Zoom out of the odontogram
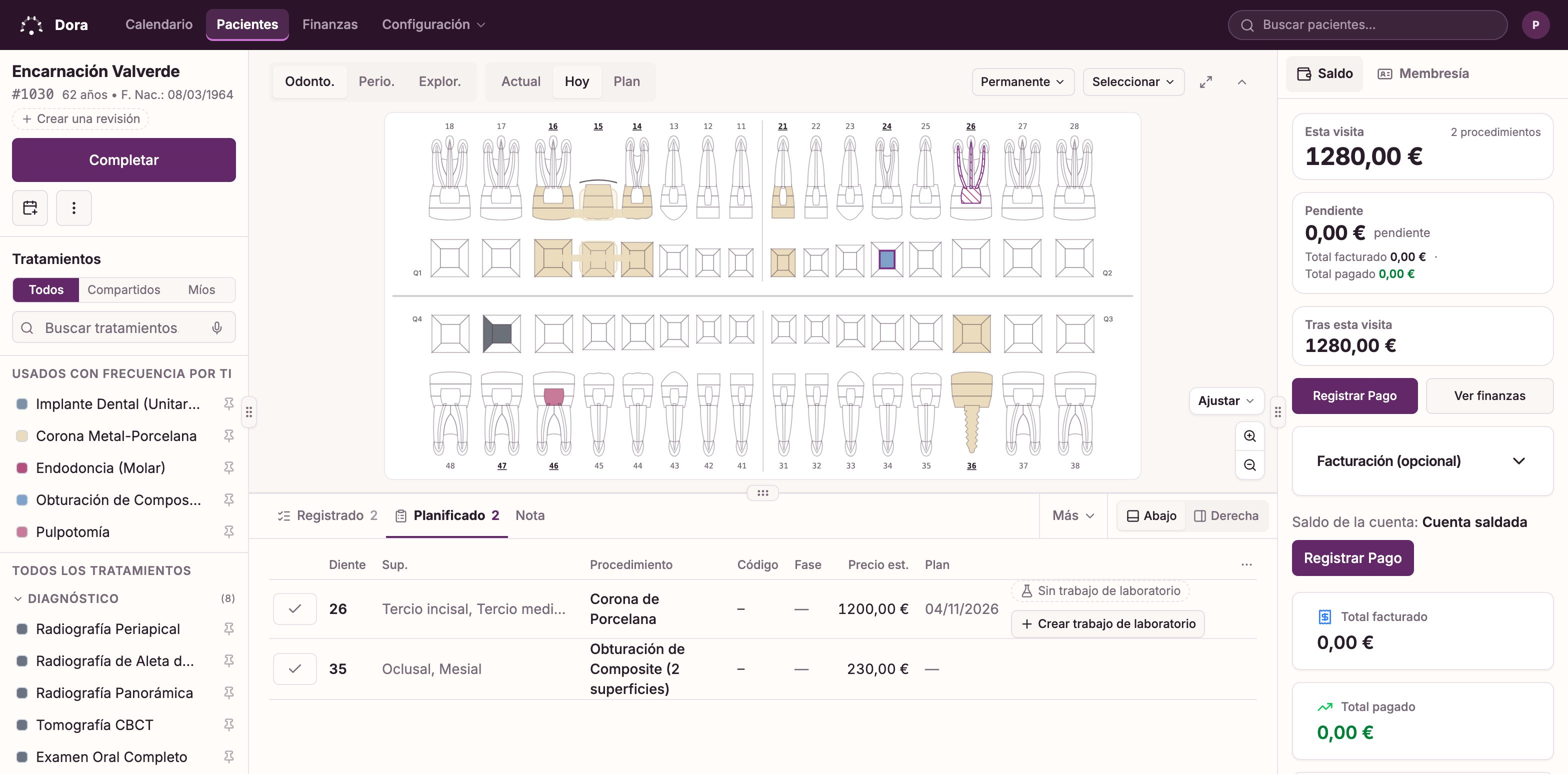Image resolution: width=1568 pixels, height=774 pixels. [x=1249, y=465]
